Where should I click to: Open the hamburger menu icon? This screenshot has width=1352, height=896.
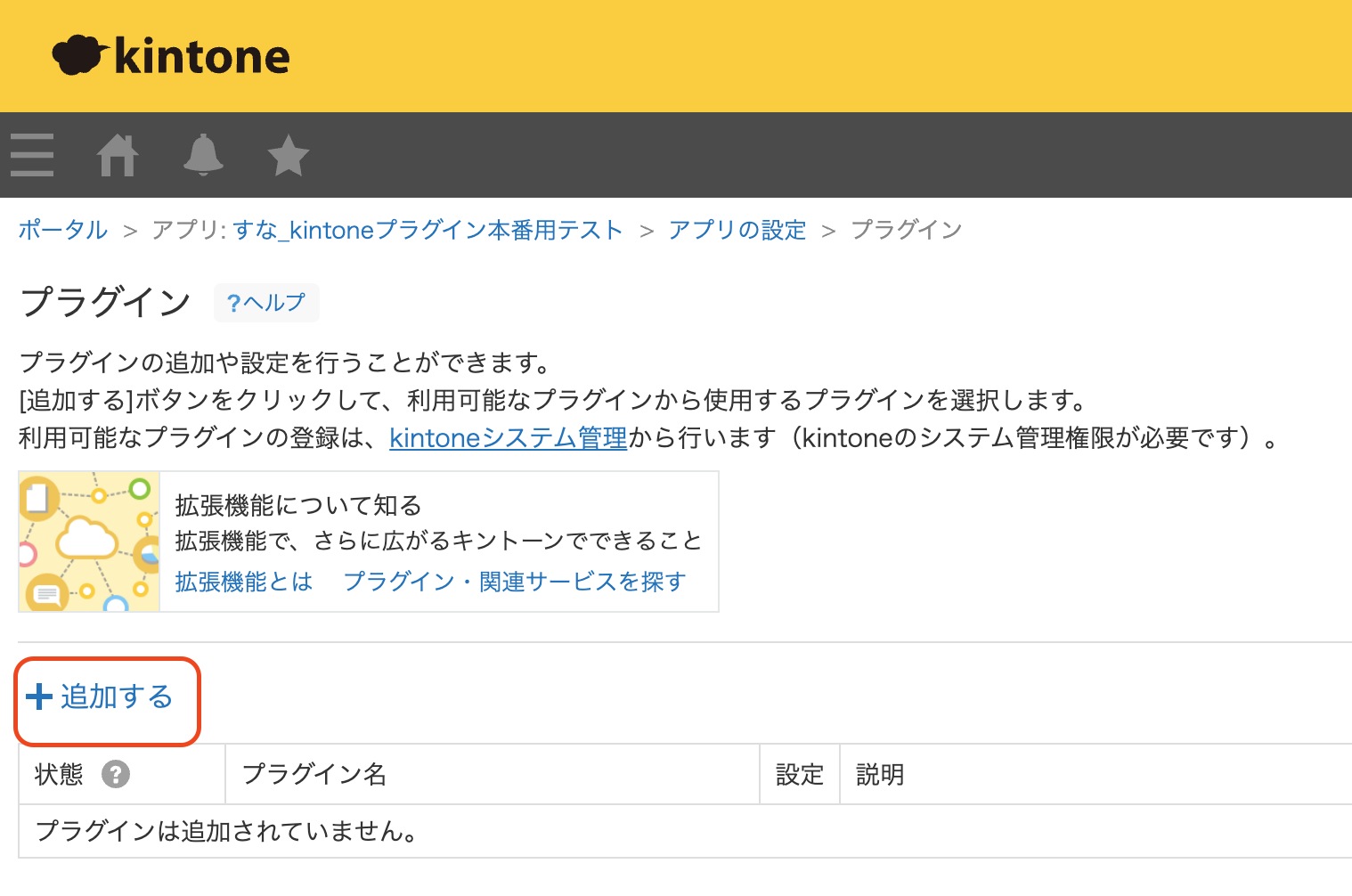(32, 155)
